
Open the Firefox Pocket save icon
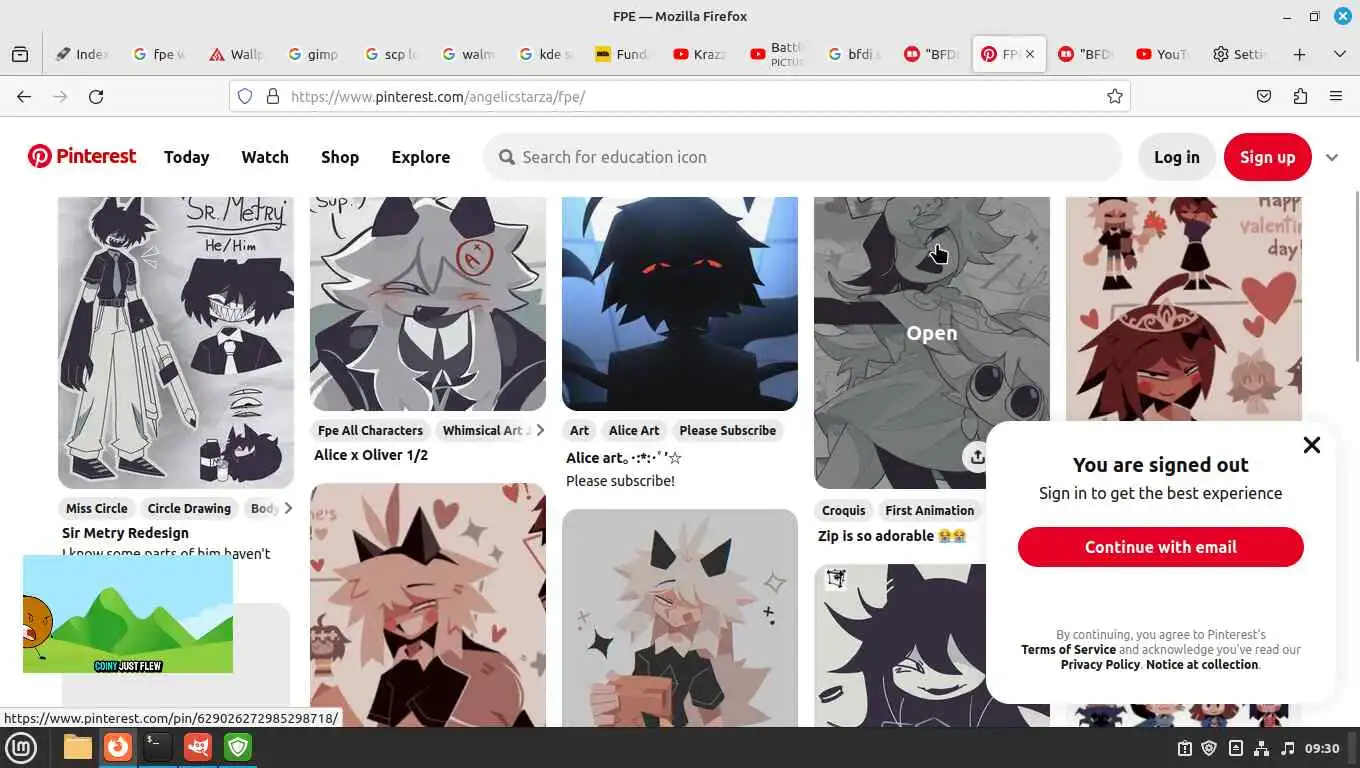[1264, 96]
